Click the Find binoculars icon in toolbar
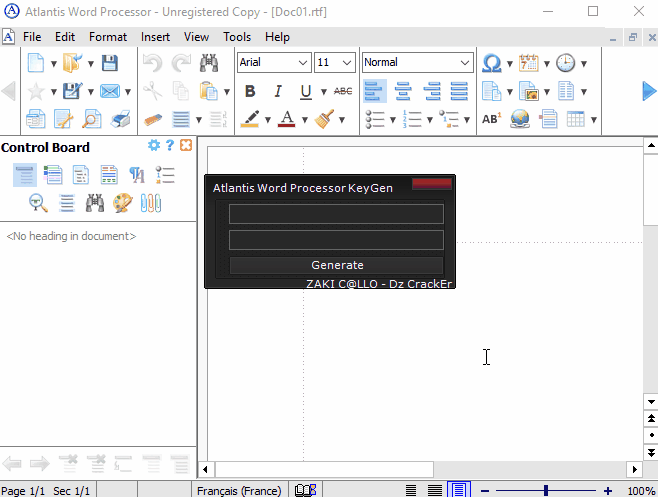Viewport: 658px width, 497px height. tap(209, 63)
